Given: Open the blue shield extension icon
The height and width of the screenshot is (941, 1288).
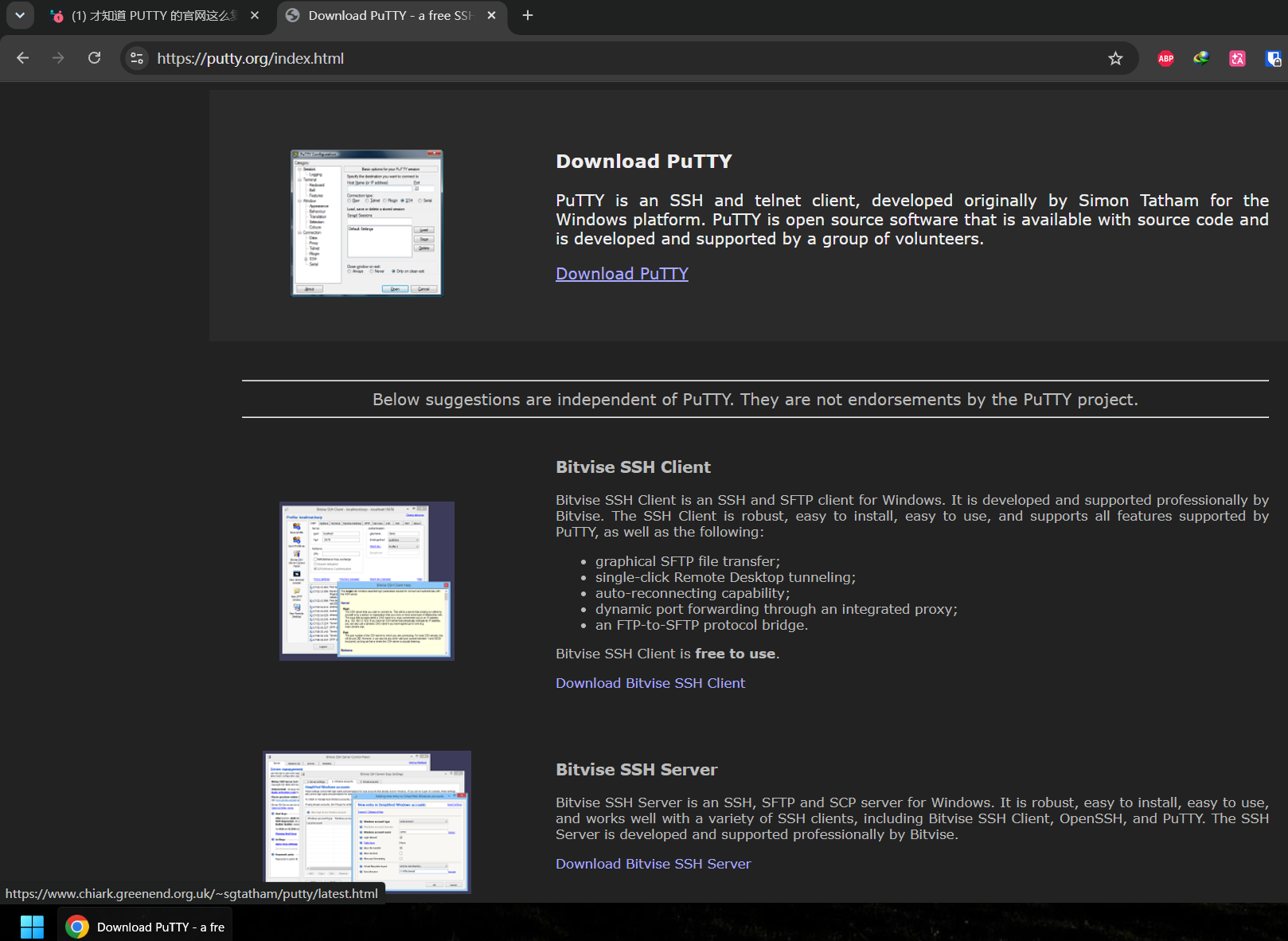Looking at the screenshot, I should [x=1273, y=58].
